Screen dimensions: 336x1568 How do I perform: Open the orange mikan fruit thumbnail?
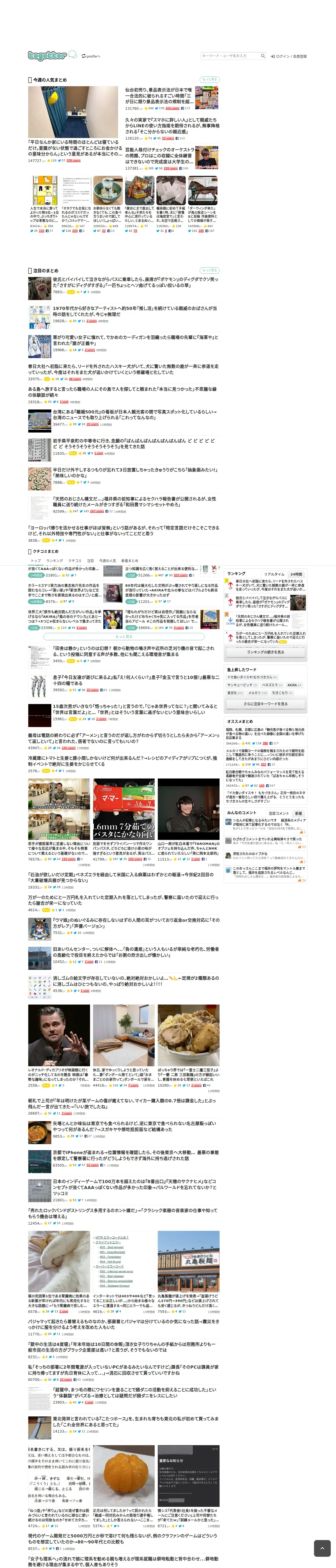tap(124, 1475)
